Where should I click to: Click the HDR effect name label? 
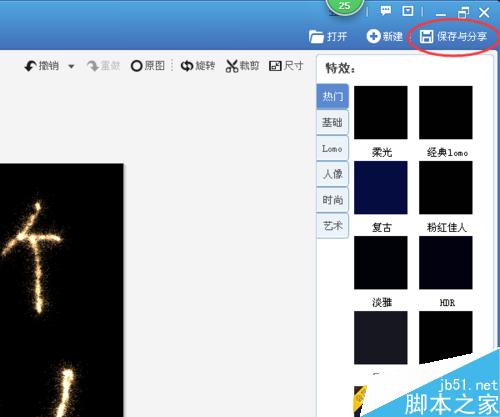447,303
